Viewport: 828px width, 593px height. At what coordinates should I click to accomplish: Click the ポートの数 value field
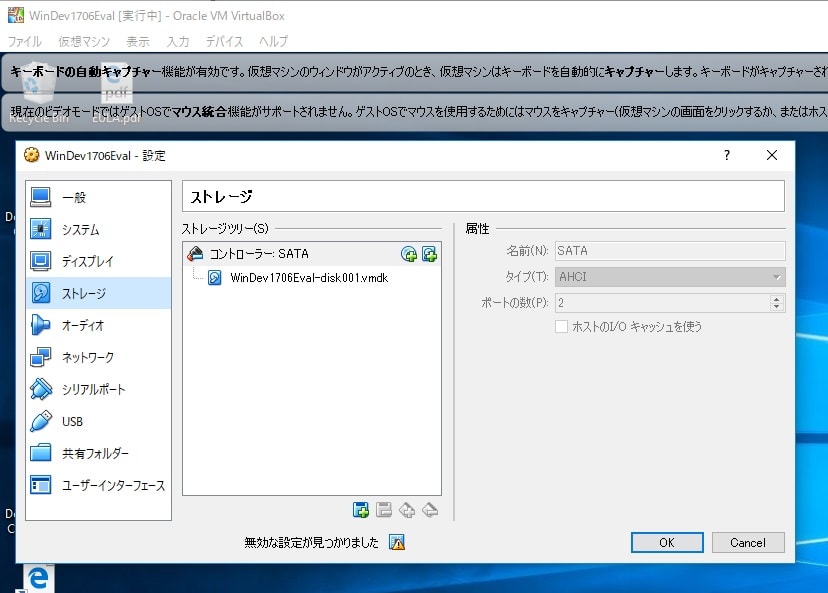pyautogui.click(x=662, y=303)
